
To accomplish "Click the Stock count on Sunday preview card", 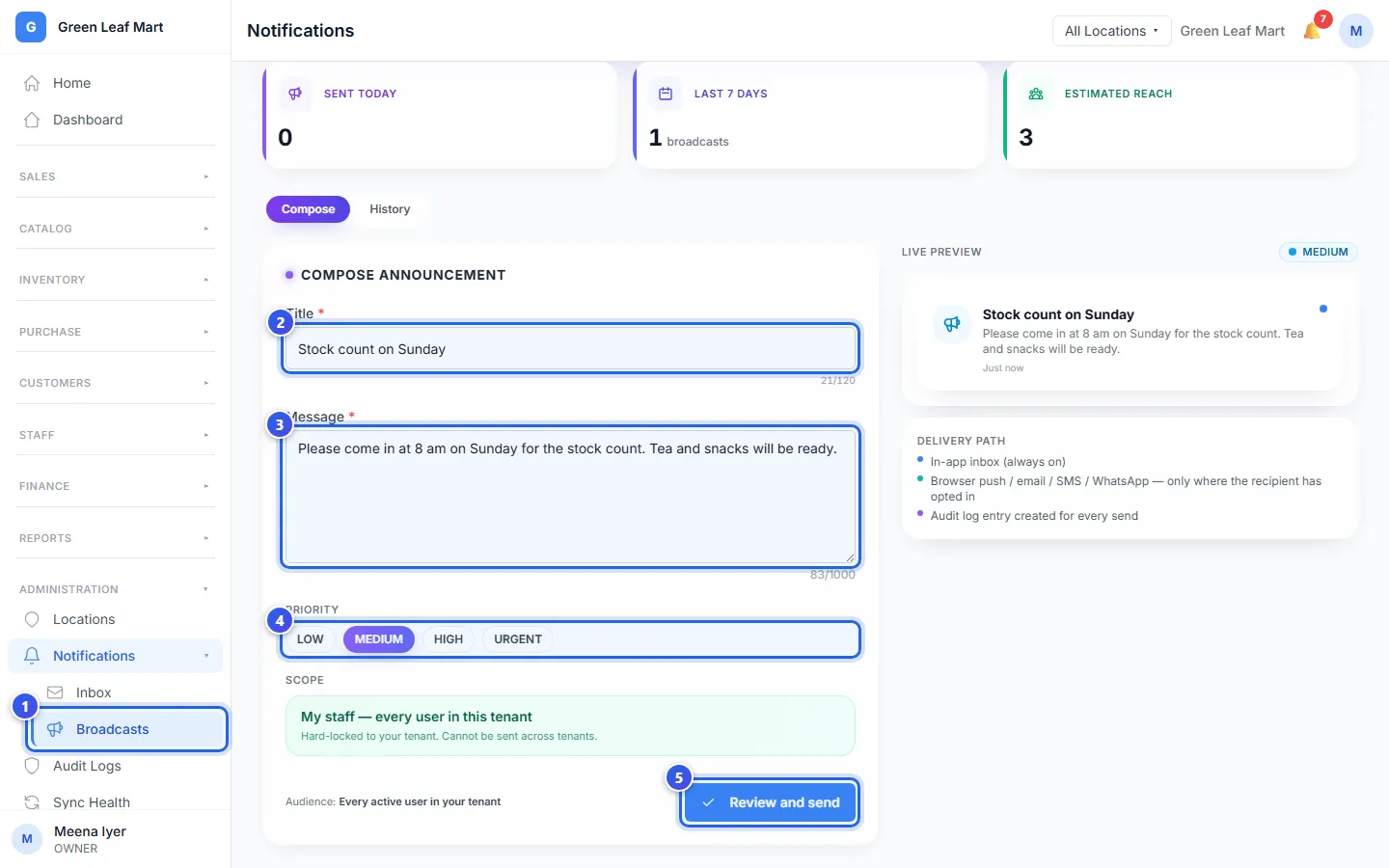I will tap(1130, 340).
